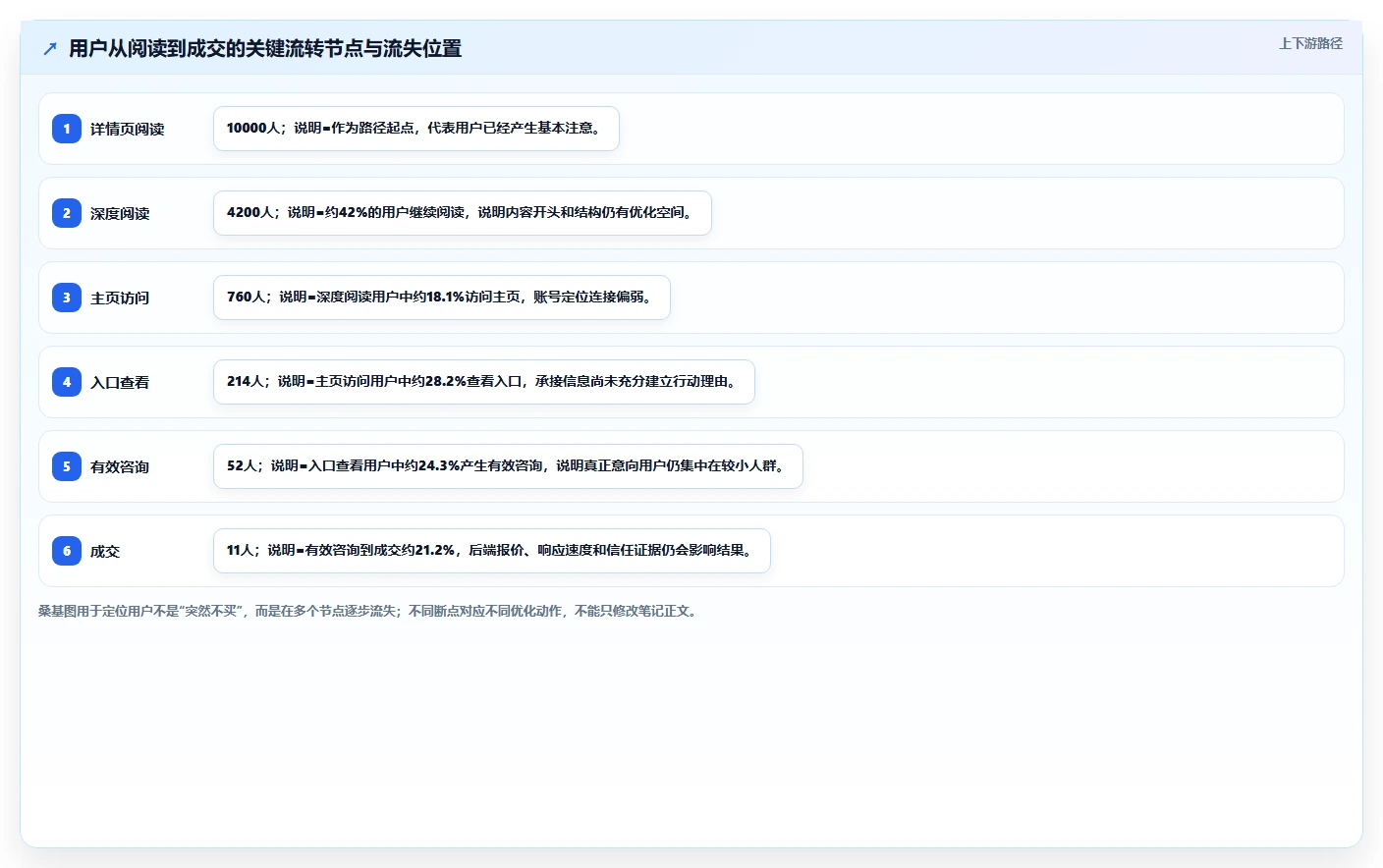The width and height of the screenshot is (1383, 868).
Task: Click the 有效咨询 stage label
Action: 120,467
